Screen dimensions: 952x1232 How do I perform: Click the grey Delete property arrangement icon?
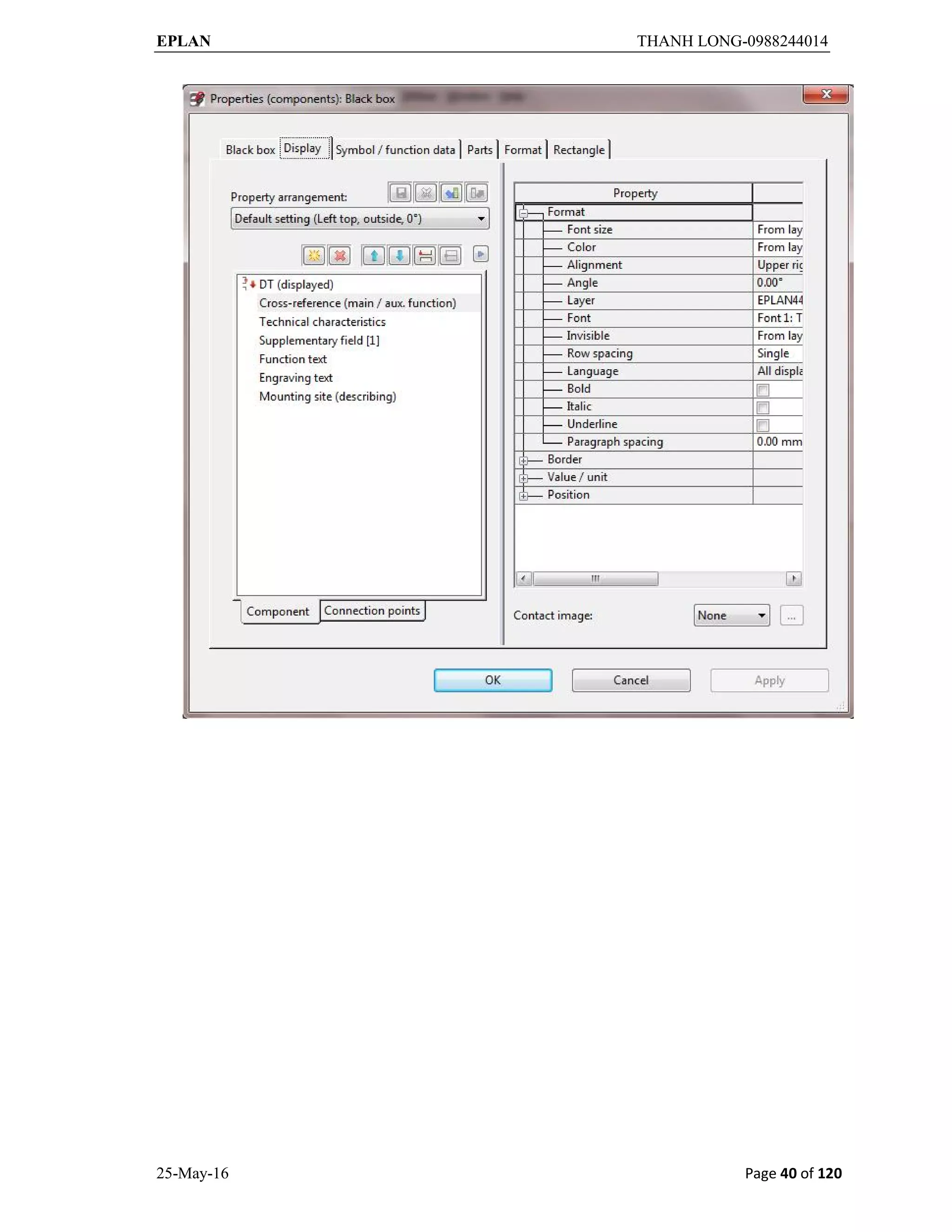426,193
